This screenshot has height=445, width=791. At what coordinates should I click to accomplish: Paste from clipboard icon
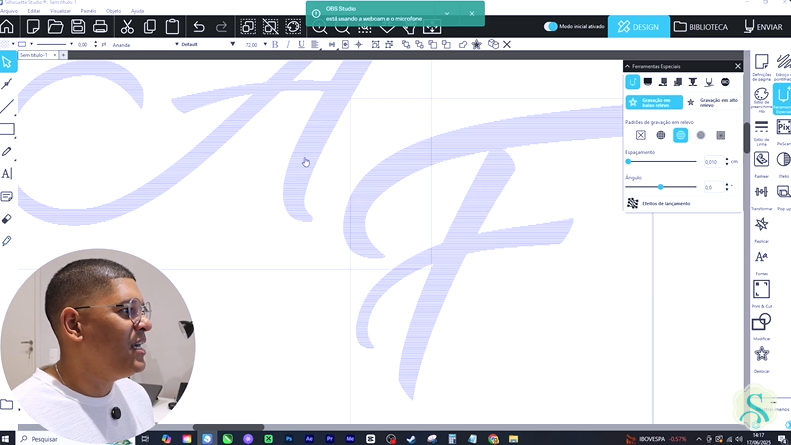(x=172, y=26)
